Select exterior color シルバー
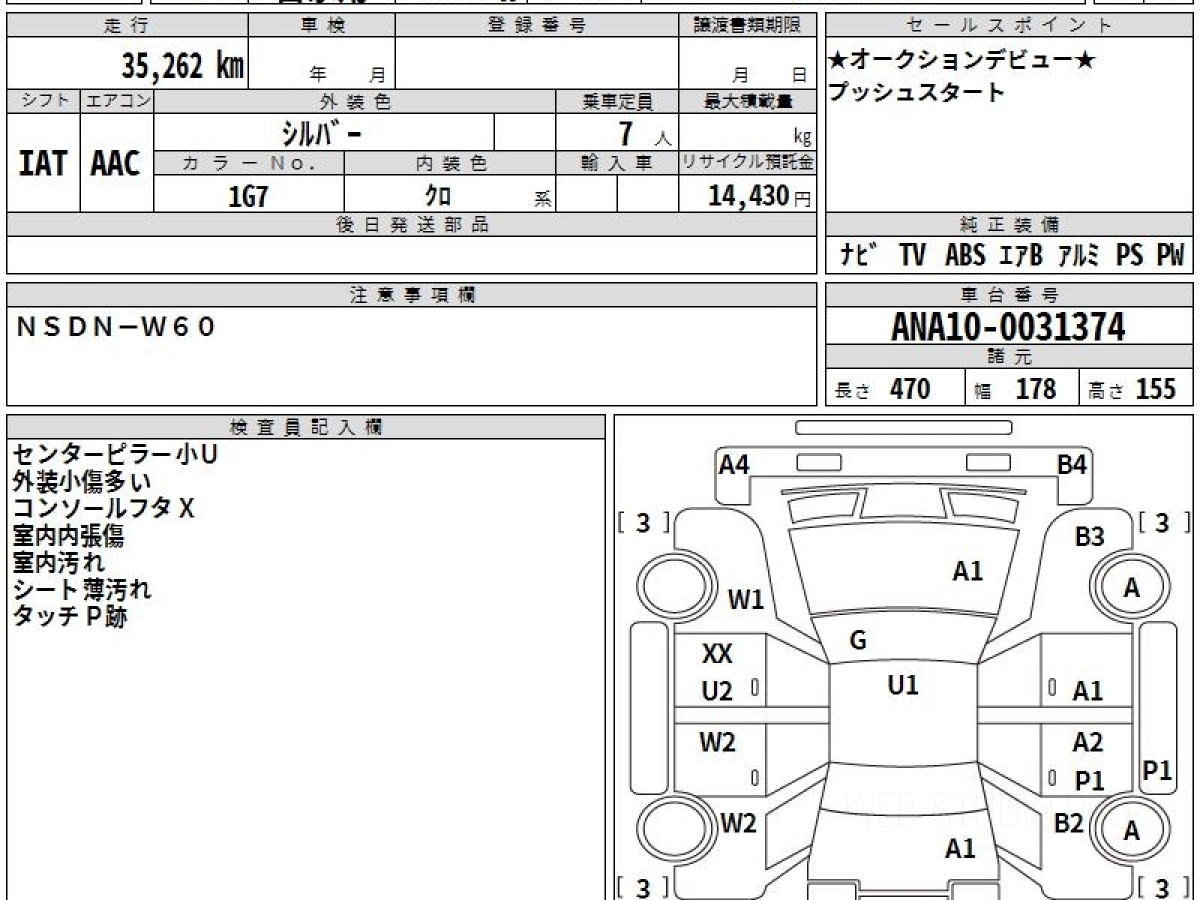Screen dimensions: 1200x900 tap(322, 132)
